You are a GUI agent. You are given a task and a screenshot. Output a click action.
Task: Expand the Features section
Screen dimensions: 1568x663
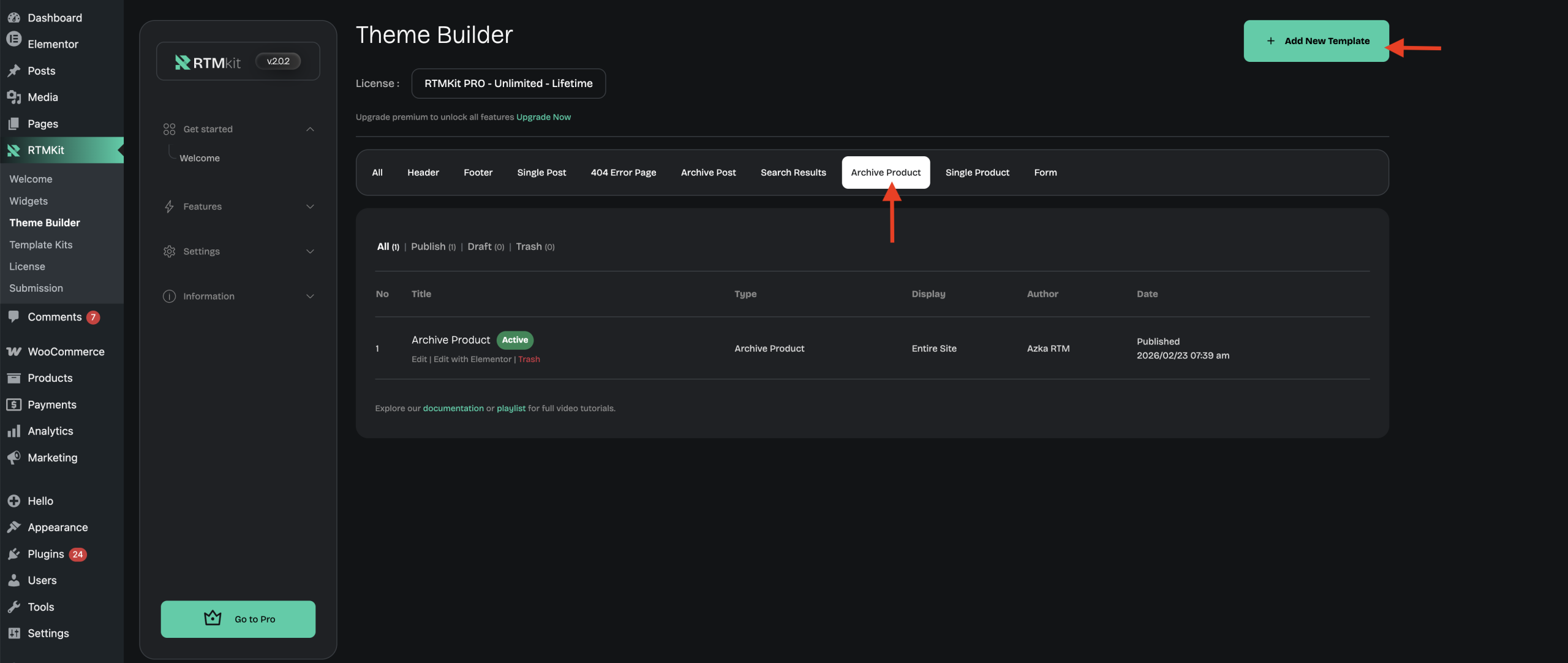[x=310, y=206]
